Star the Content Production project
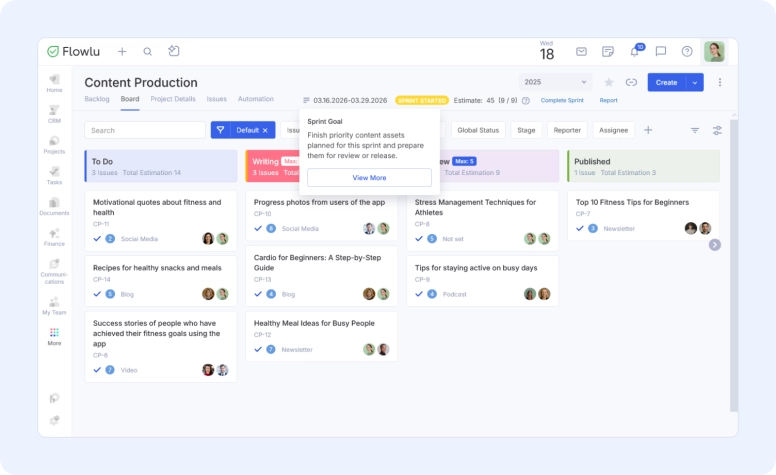The width and height of the screenshot is (776, 475). click(x=609, y=82)
